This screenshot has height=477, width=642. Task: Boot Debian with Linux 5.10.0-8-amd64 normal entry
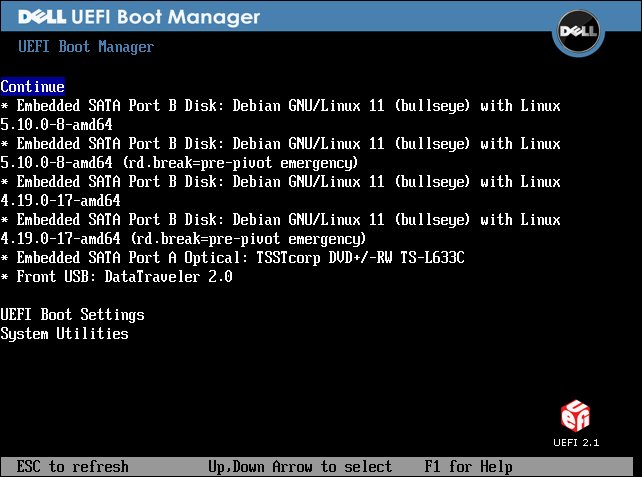[x=280, y=106]
